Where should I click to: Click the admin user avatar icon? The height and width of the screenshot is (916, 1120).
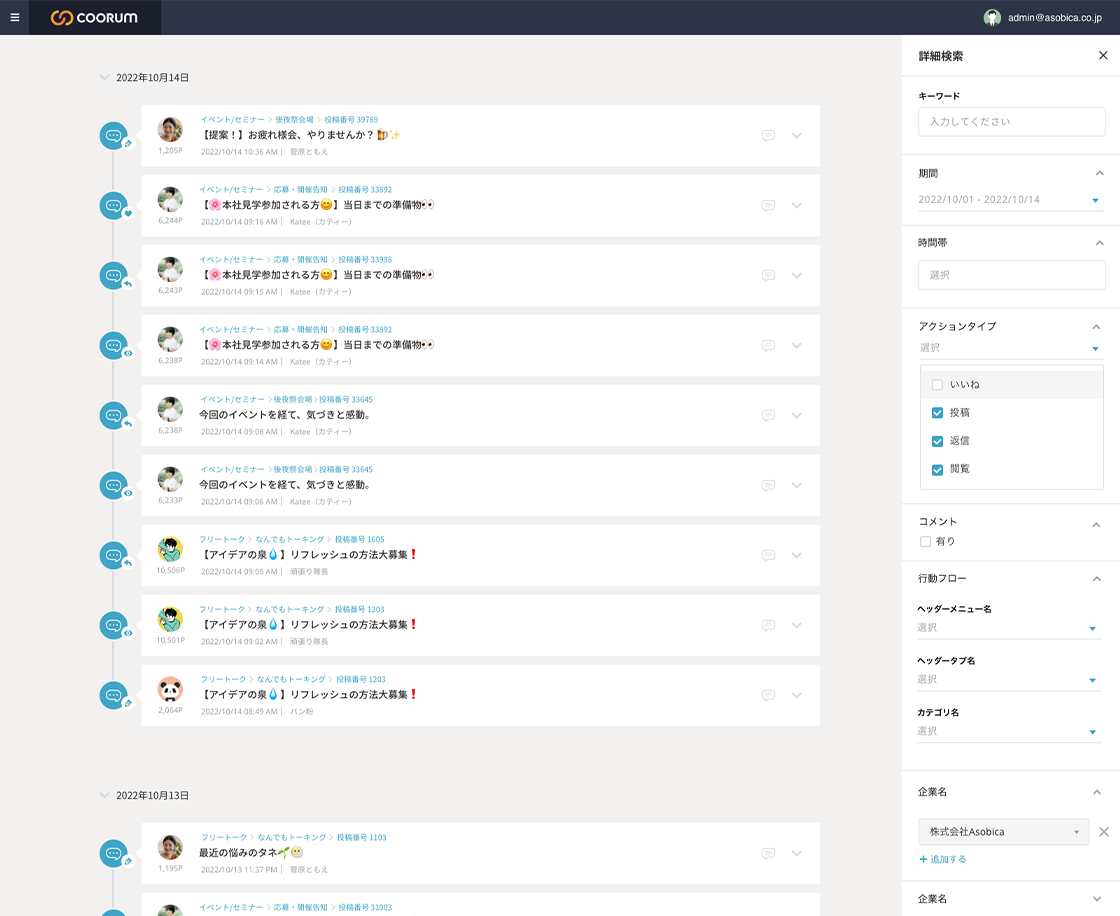[x=992, y=17]
